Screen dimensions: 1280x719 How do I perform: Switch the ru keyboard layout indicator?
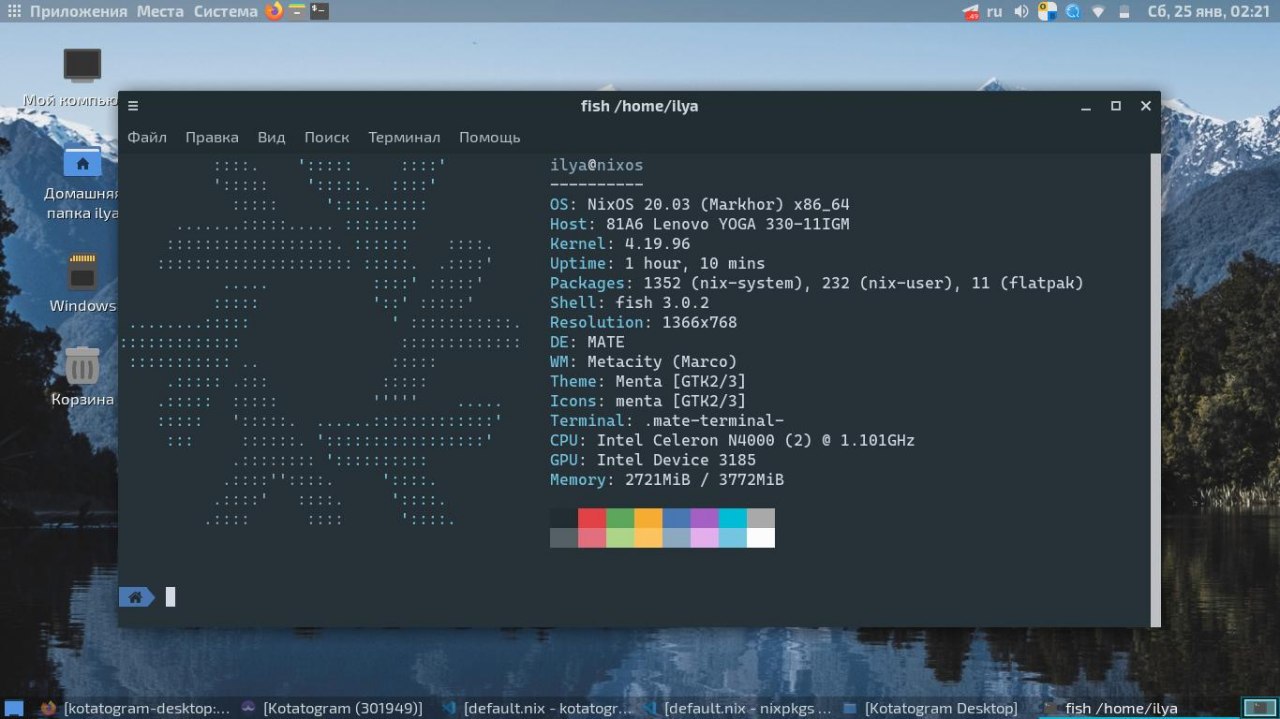pos(994,12)
